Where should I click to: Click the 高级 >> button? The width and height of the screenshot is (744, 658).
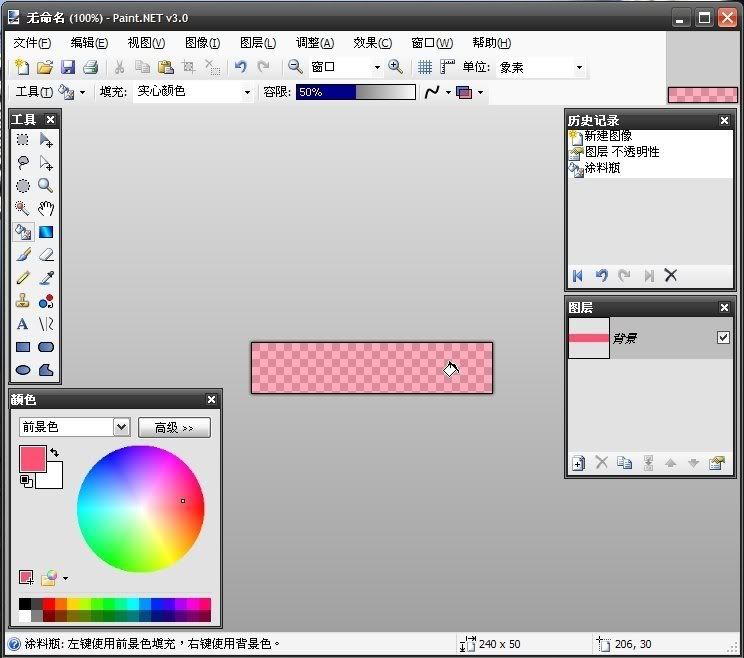coord(174,428)
